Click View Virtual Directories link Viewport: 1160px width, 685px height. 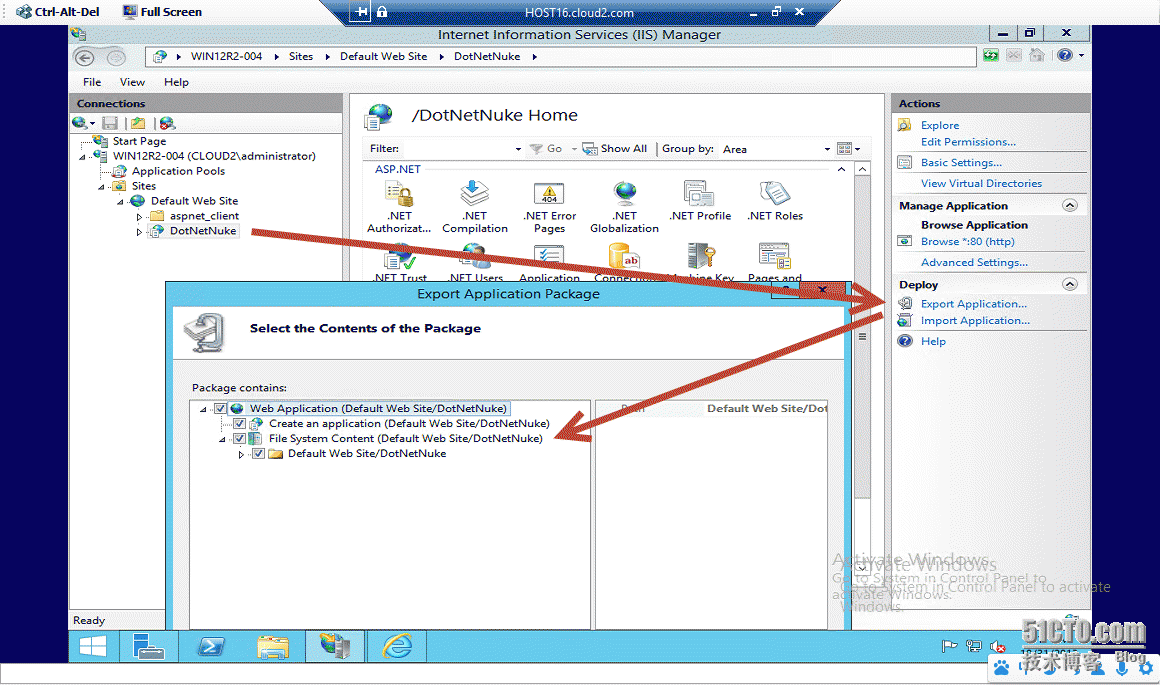tap(981, 183)
